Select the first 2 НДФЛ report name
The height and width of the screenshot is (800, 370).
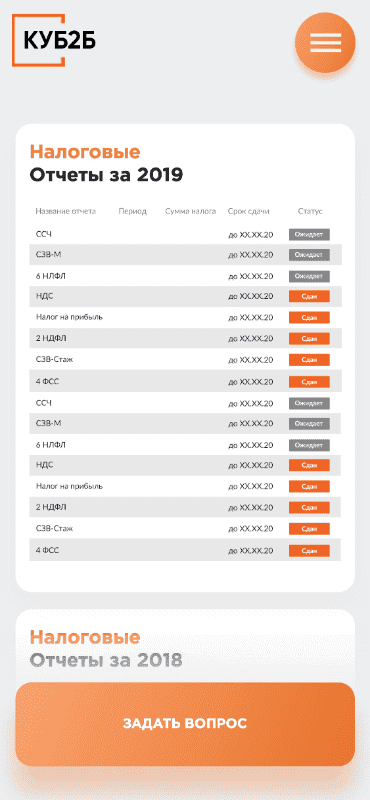click(51, 339)
